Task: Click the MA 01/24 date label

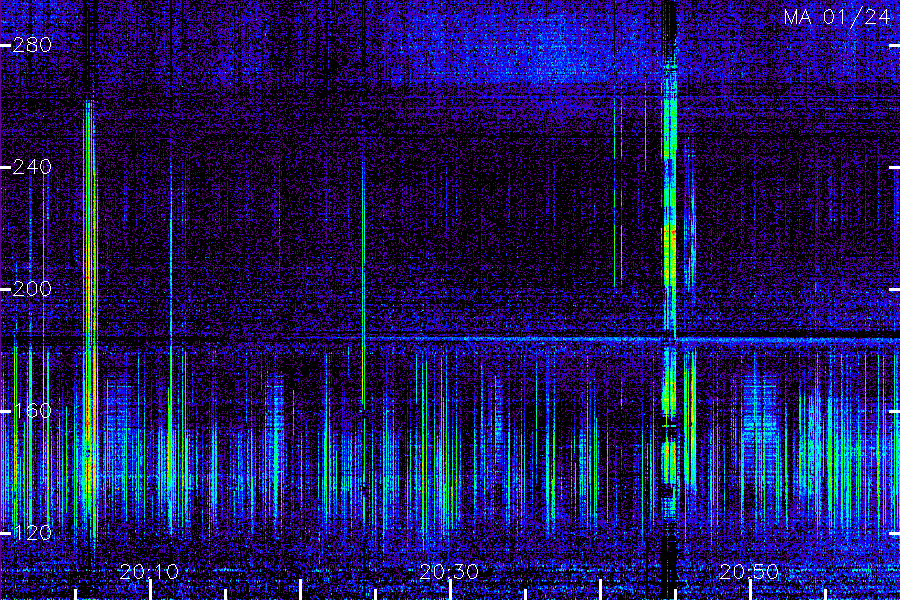Action: [x=837, y=17]
